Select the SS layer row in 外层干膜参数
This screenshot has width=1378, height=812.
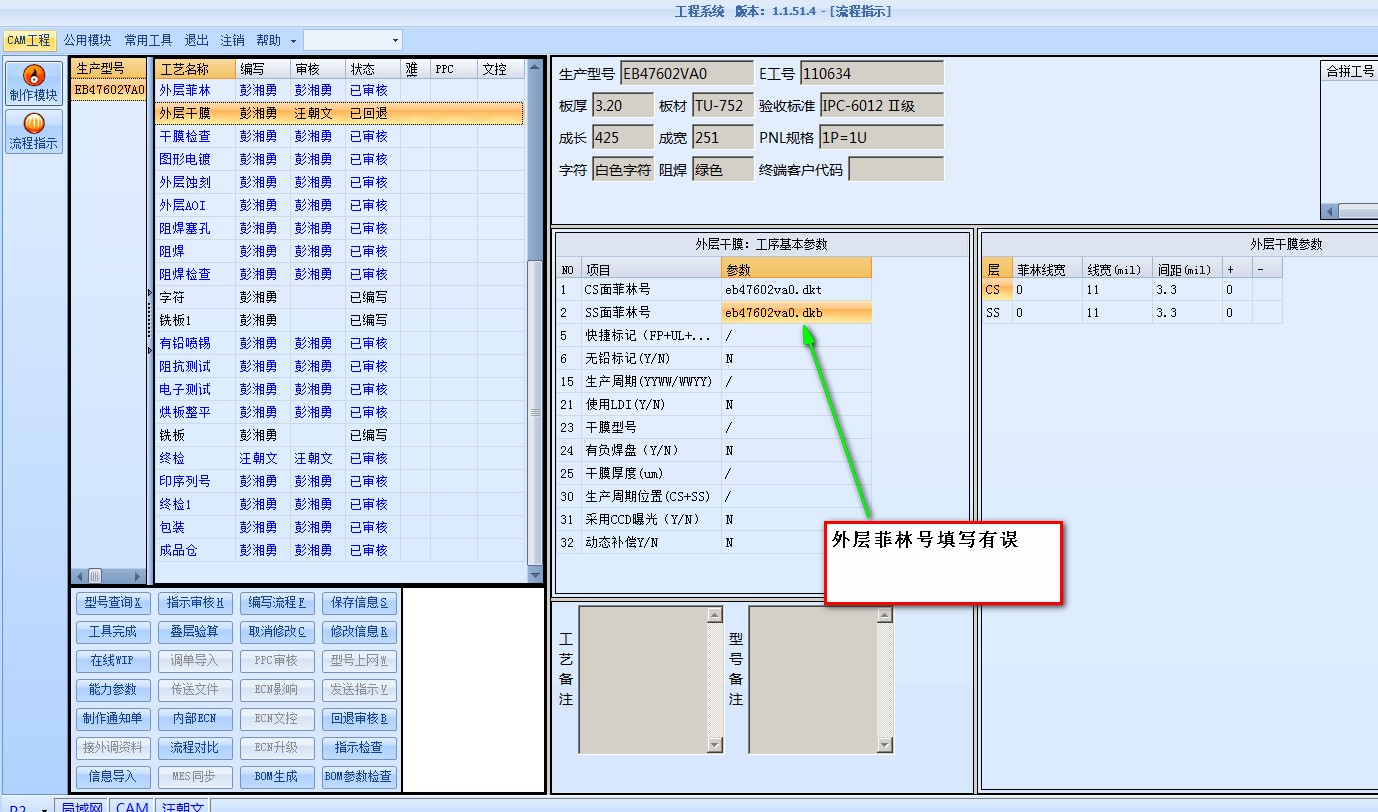coord(1132,313)
